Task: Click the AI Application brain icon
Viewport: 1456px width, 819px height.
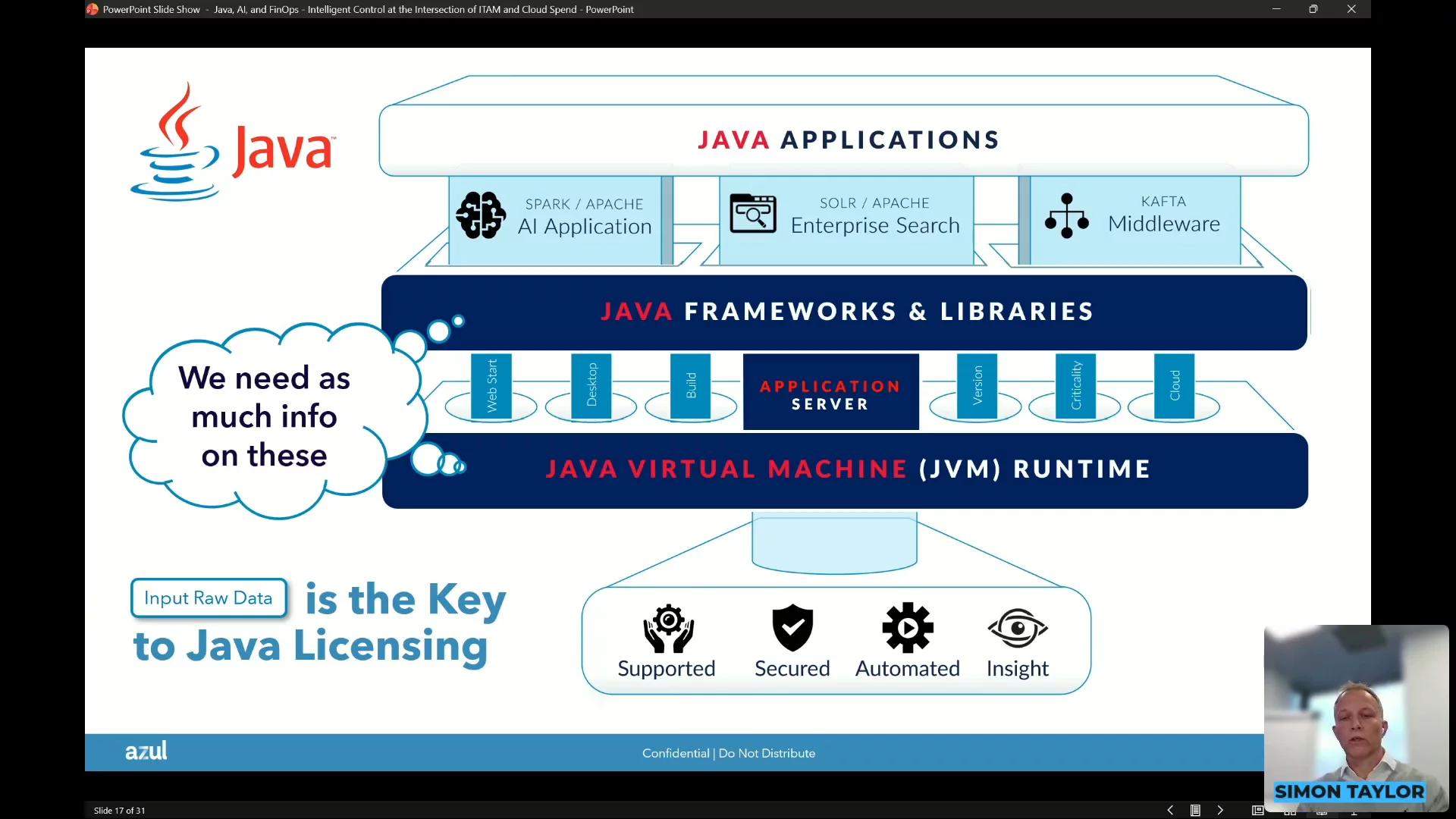Action: pyautogui.click(x=481, y=215)
